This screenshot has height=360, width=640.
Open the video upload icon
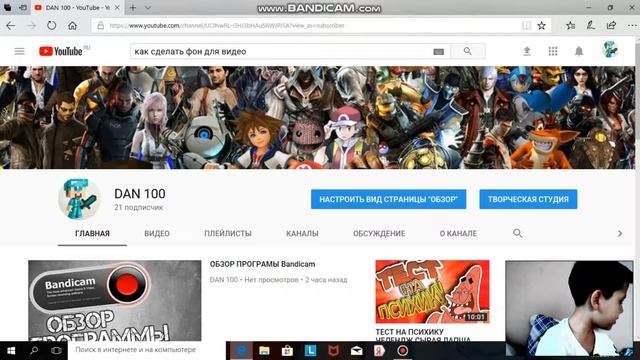pyautogui.click(x=527, y=51)
